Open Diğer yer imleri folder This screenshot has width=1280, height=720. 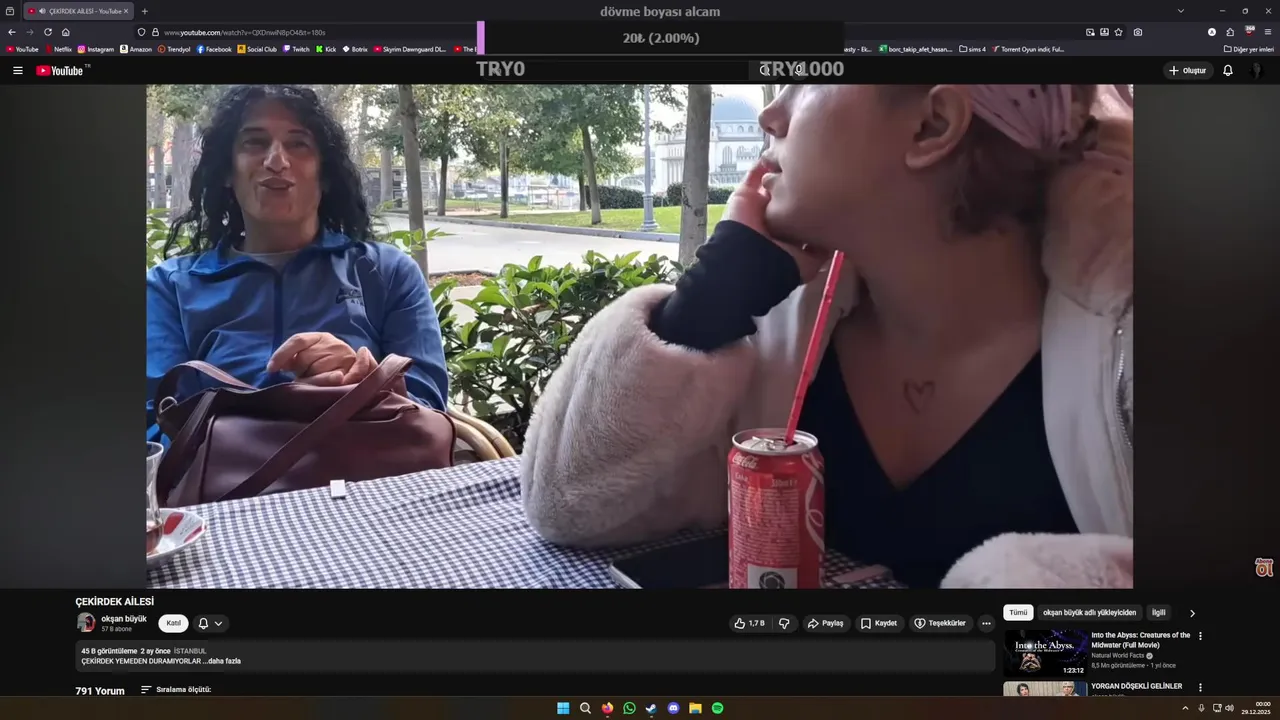1249,49
